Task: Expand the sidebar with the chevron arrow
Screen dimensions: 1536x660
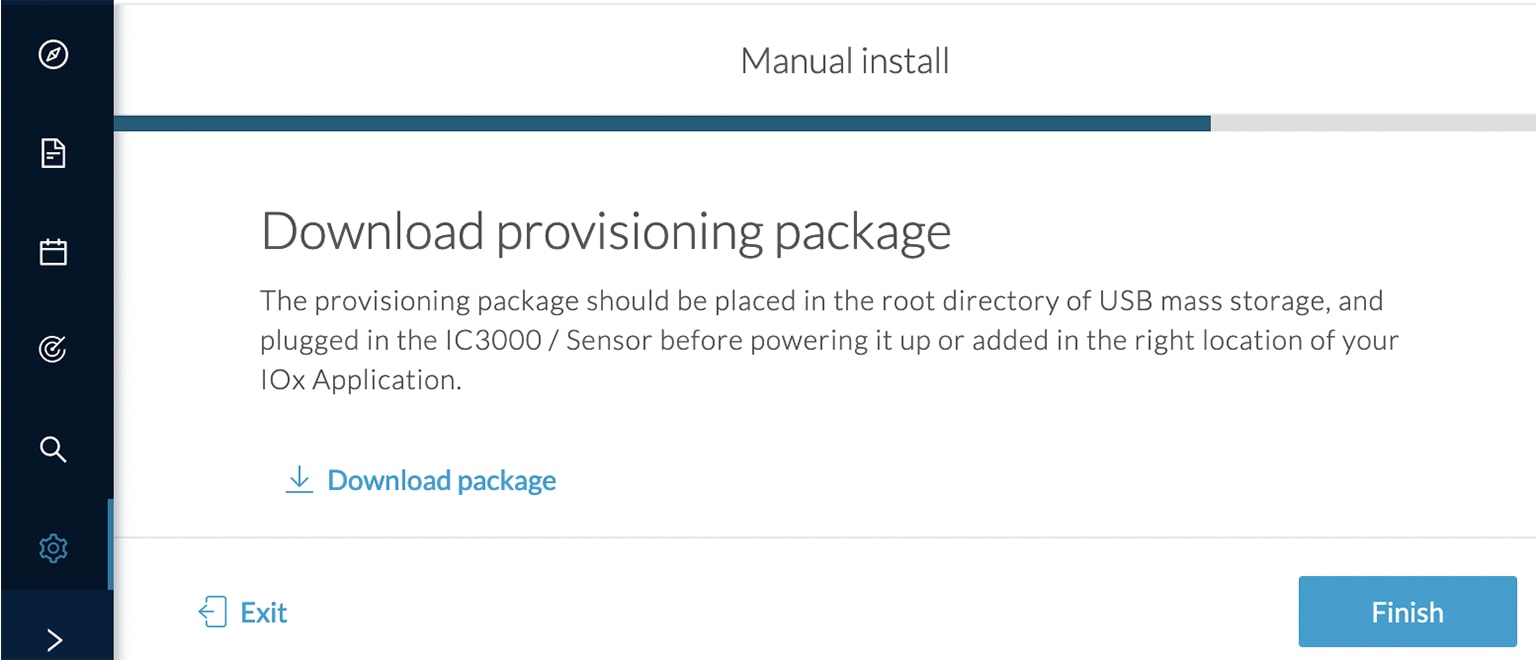Action: point(55,640)
